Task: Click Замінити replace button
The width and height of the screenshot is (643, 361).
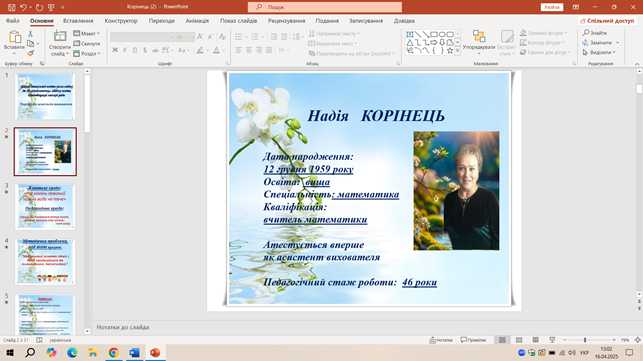Action: tap(600, 43)
